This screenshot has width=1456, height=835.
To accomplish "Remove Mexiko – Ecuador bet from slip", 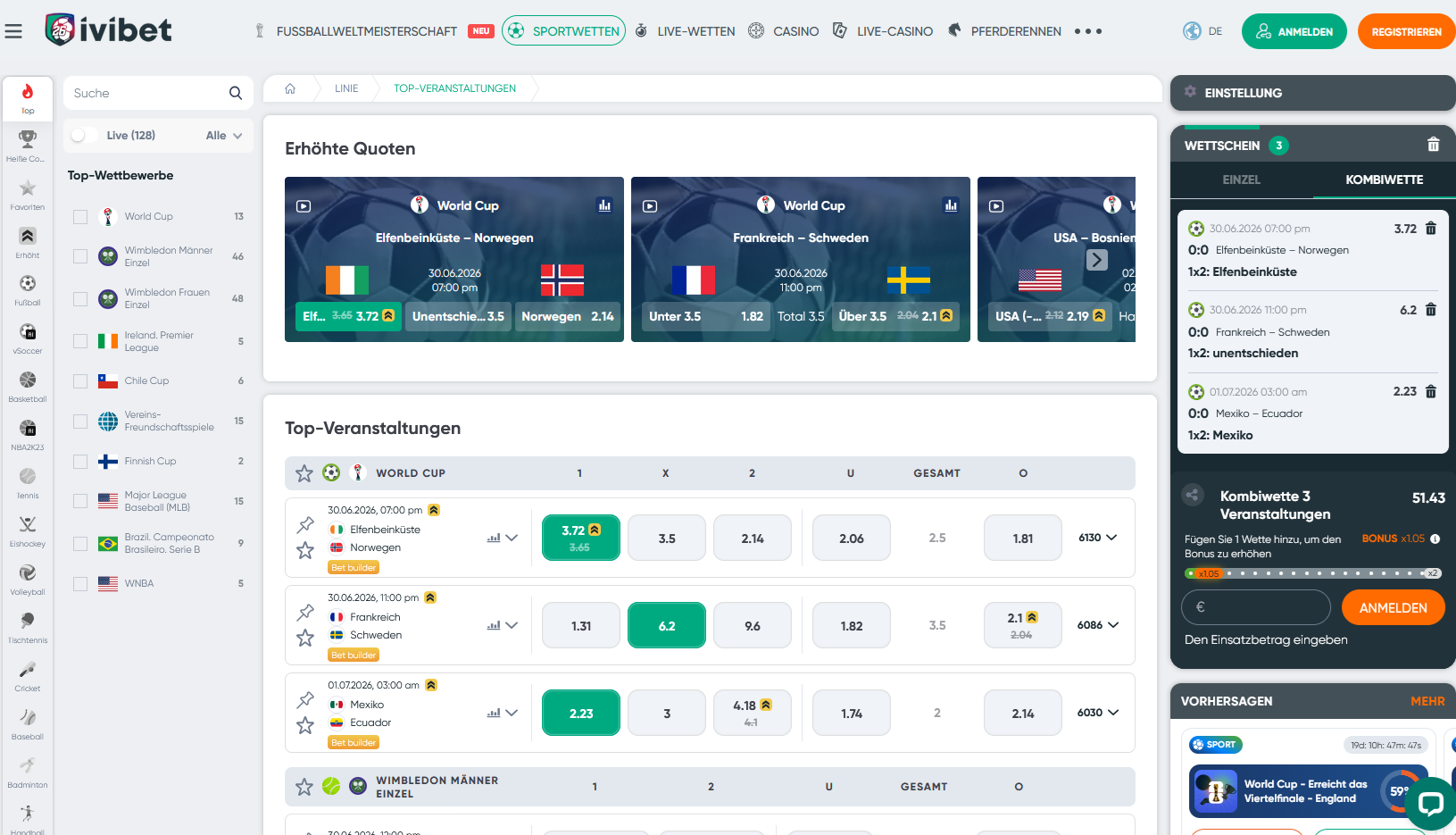I will (x=1431, y=391).
